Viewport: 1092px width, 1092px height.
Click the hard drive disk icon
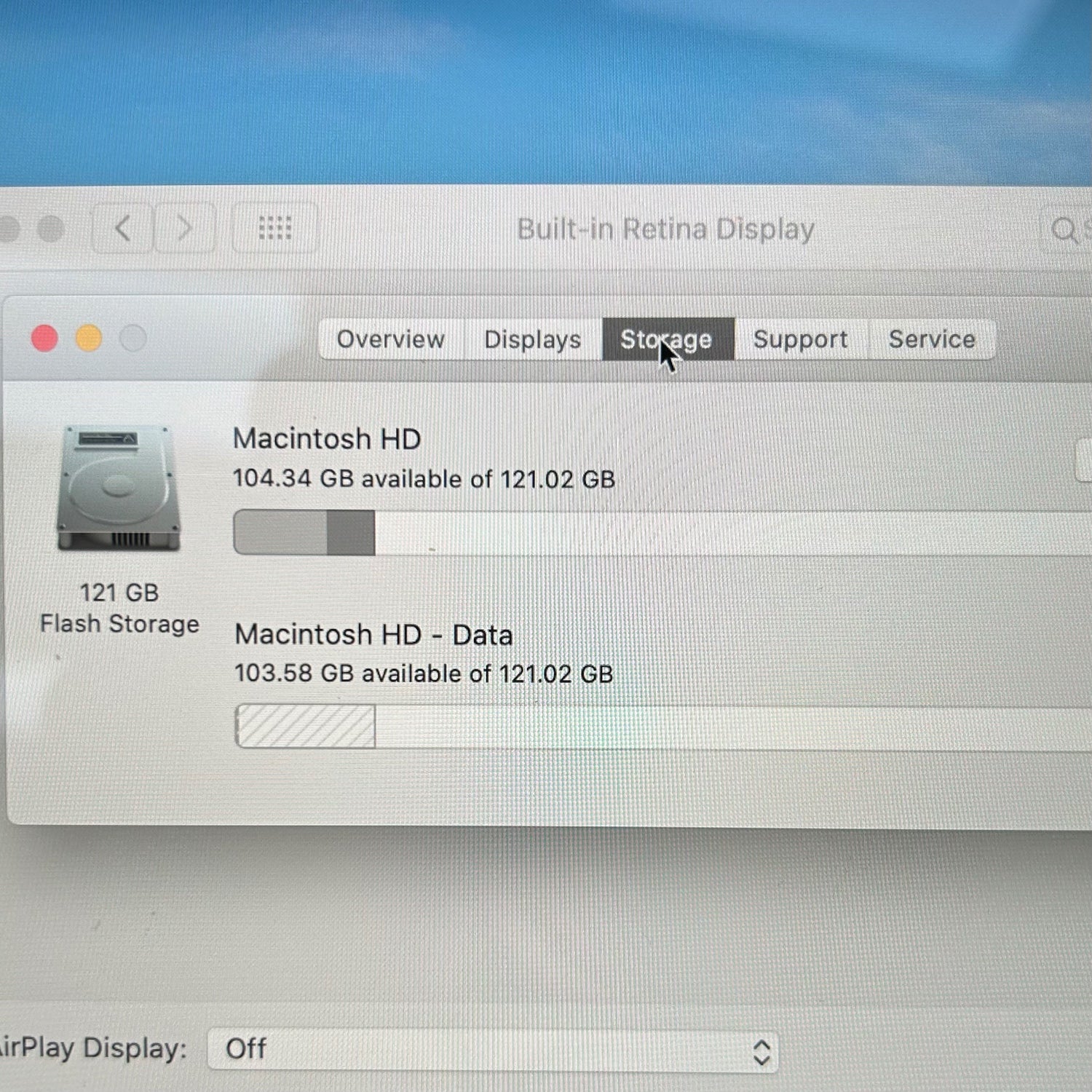[x=119, y=488]
